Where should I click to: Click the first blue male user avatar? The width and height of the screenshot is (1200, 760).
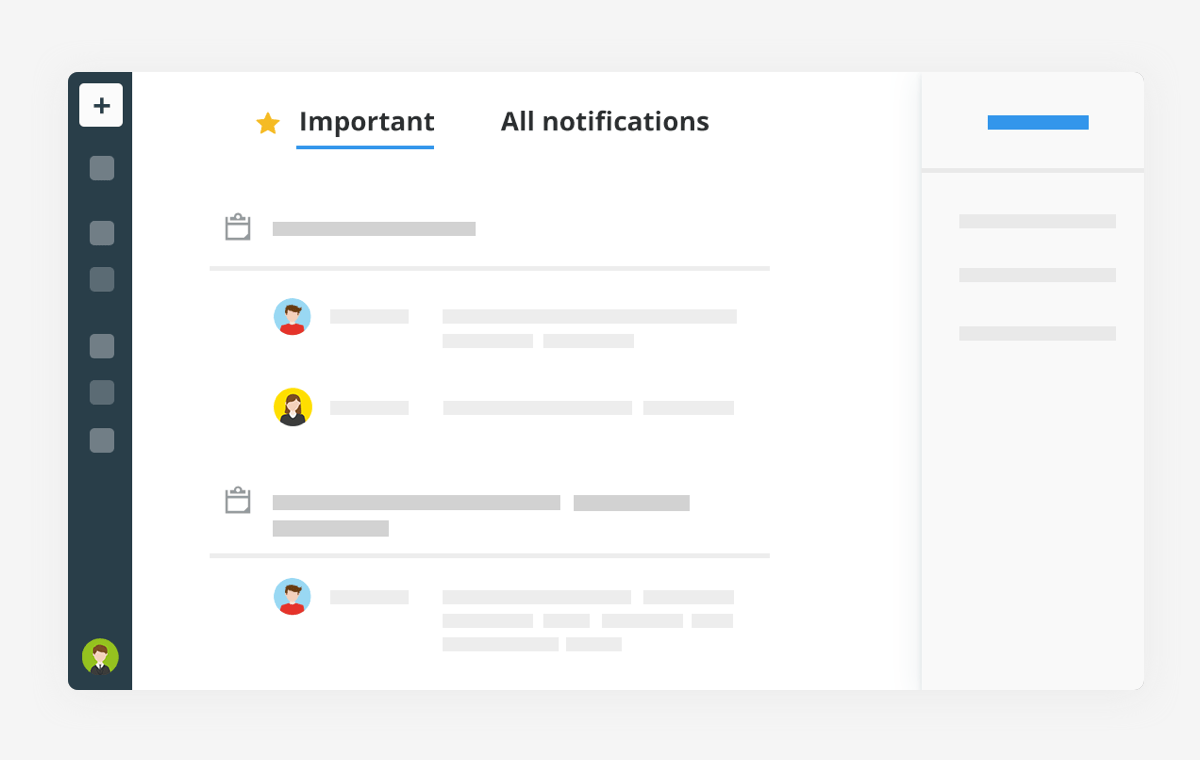point(292,316)
